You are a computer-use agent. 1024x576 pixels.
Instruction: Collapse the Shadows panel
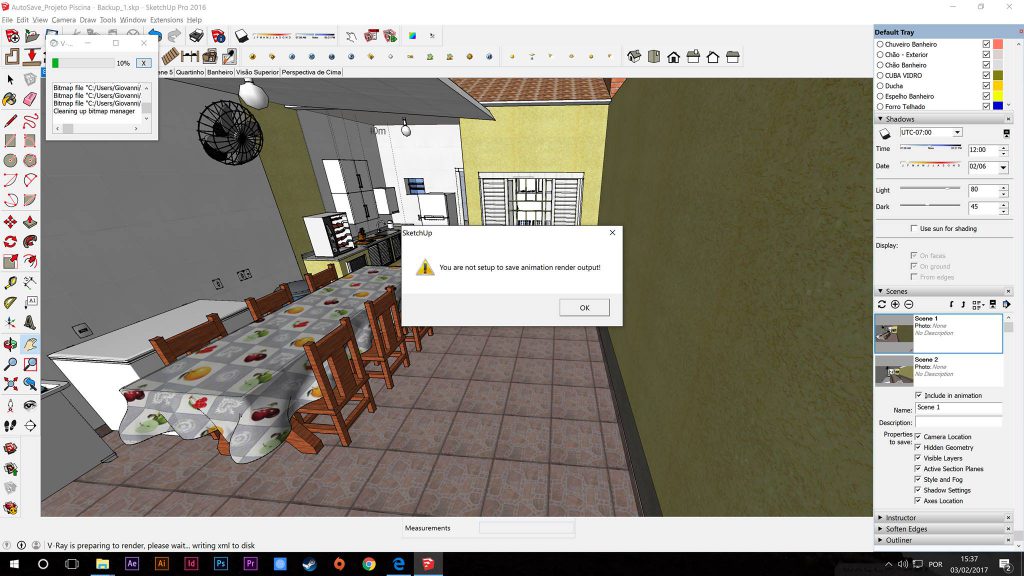pos(880,119)
